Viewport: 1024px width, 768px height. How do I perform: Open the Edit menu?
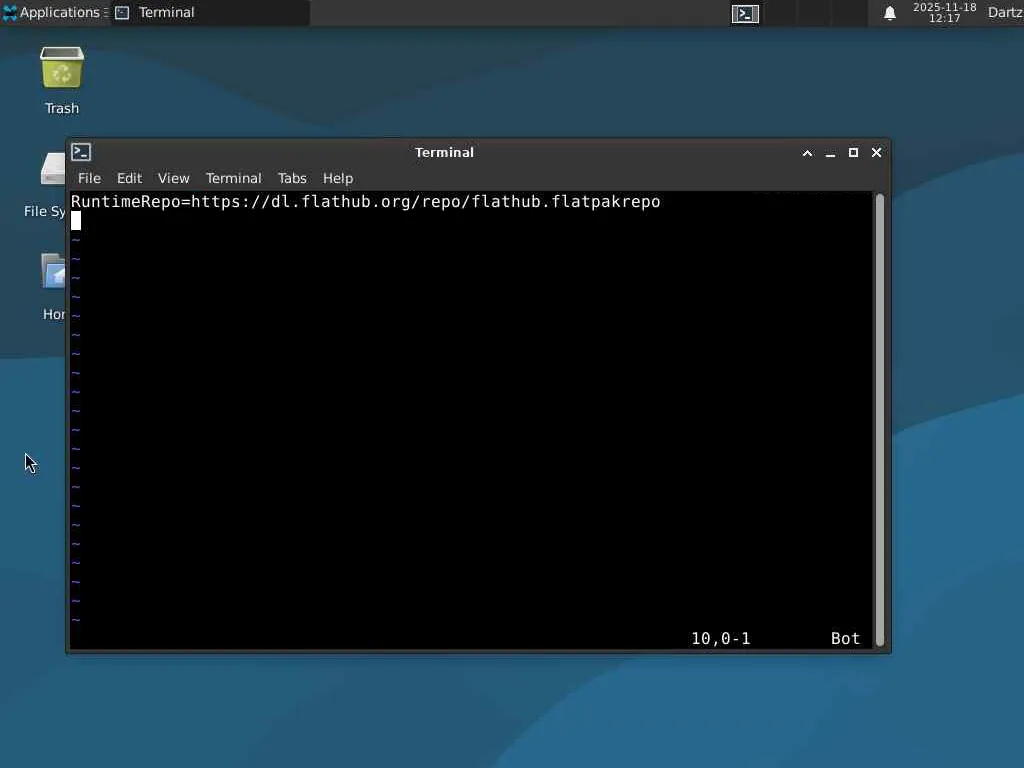point(129,178)
